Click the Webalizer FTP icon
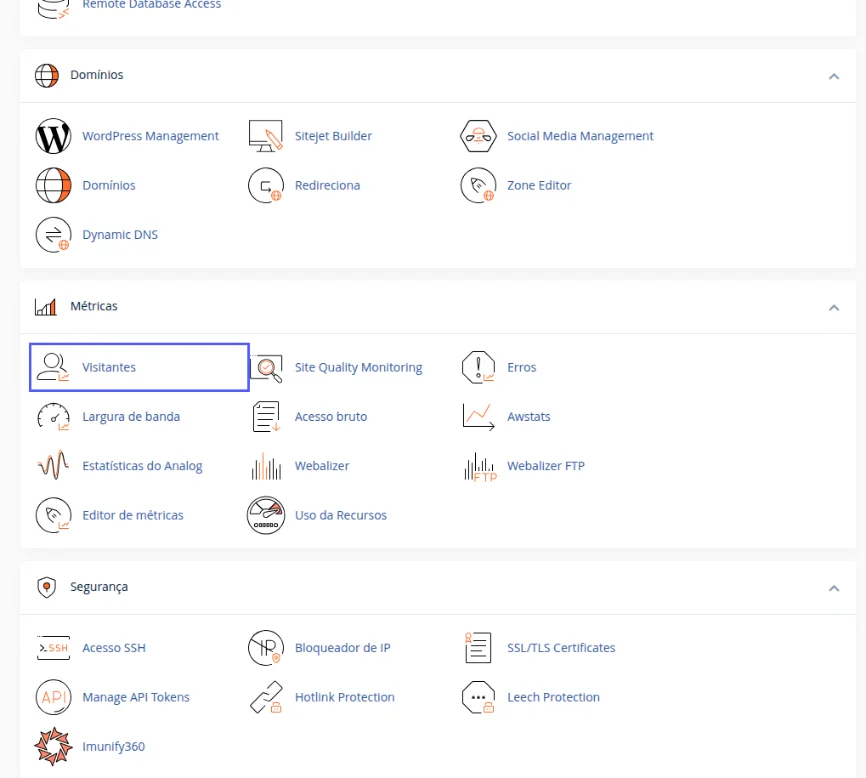 (x=480, y=467)
